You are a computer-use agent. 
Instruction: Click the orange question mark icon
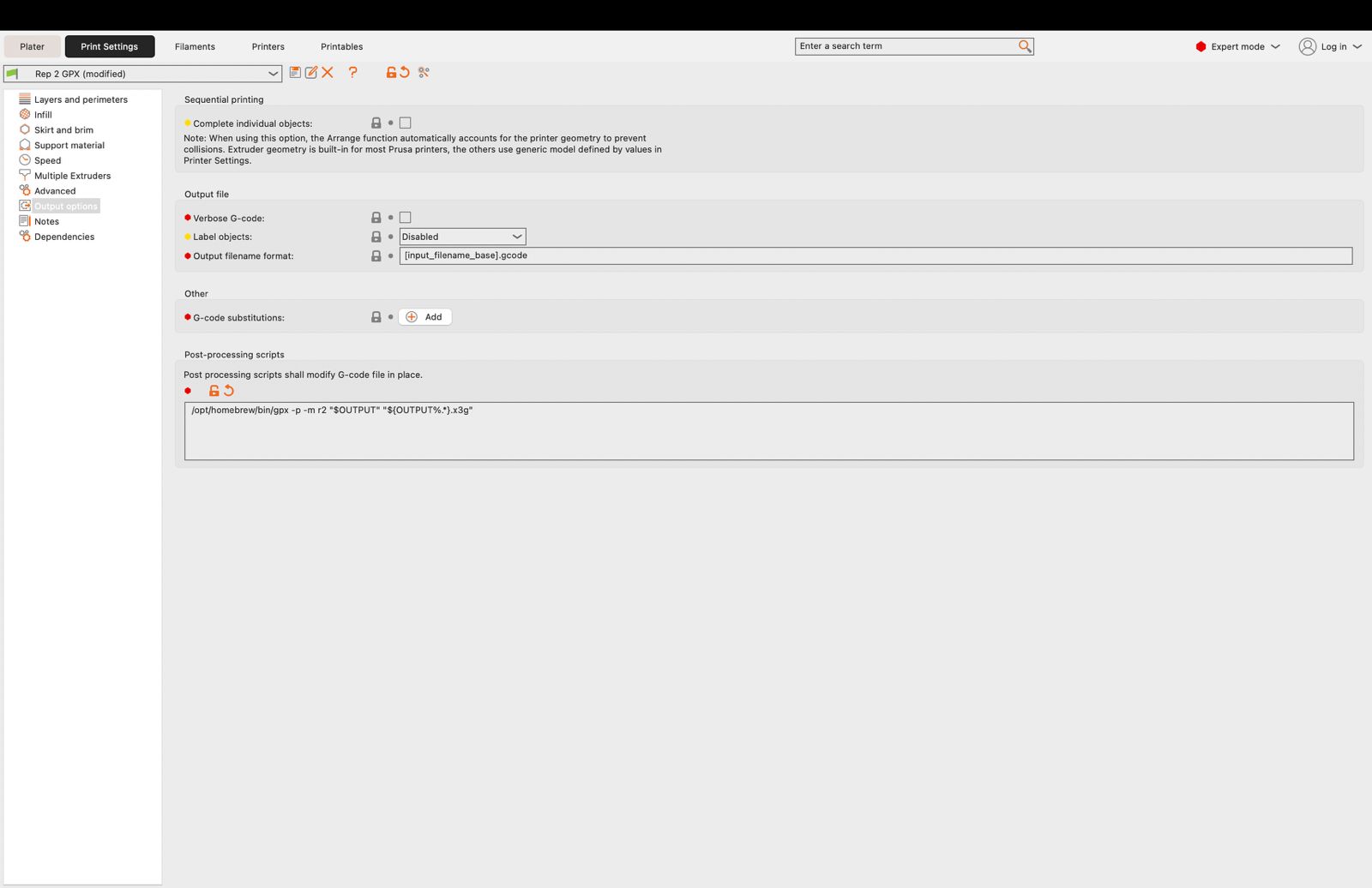pyautogui.click(x=352, y=73)
